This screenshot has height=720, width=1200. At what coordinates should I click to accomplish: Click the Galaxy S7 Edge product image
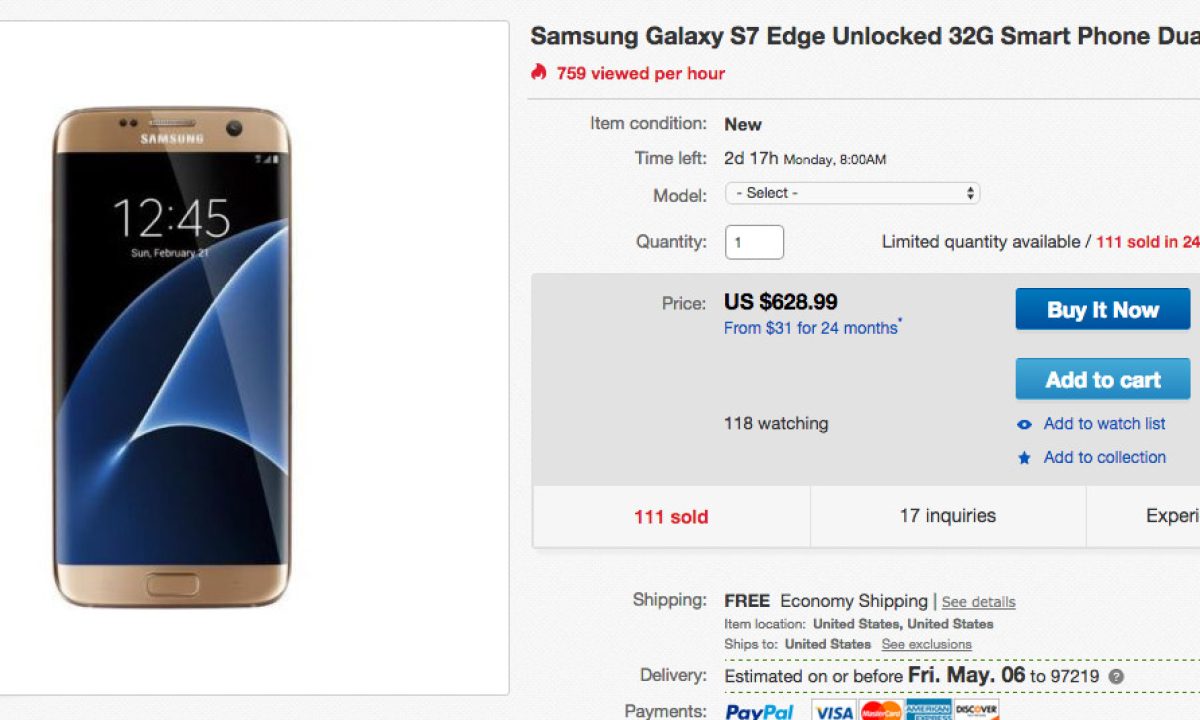[171, 357]
